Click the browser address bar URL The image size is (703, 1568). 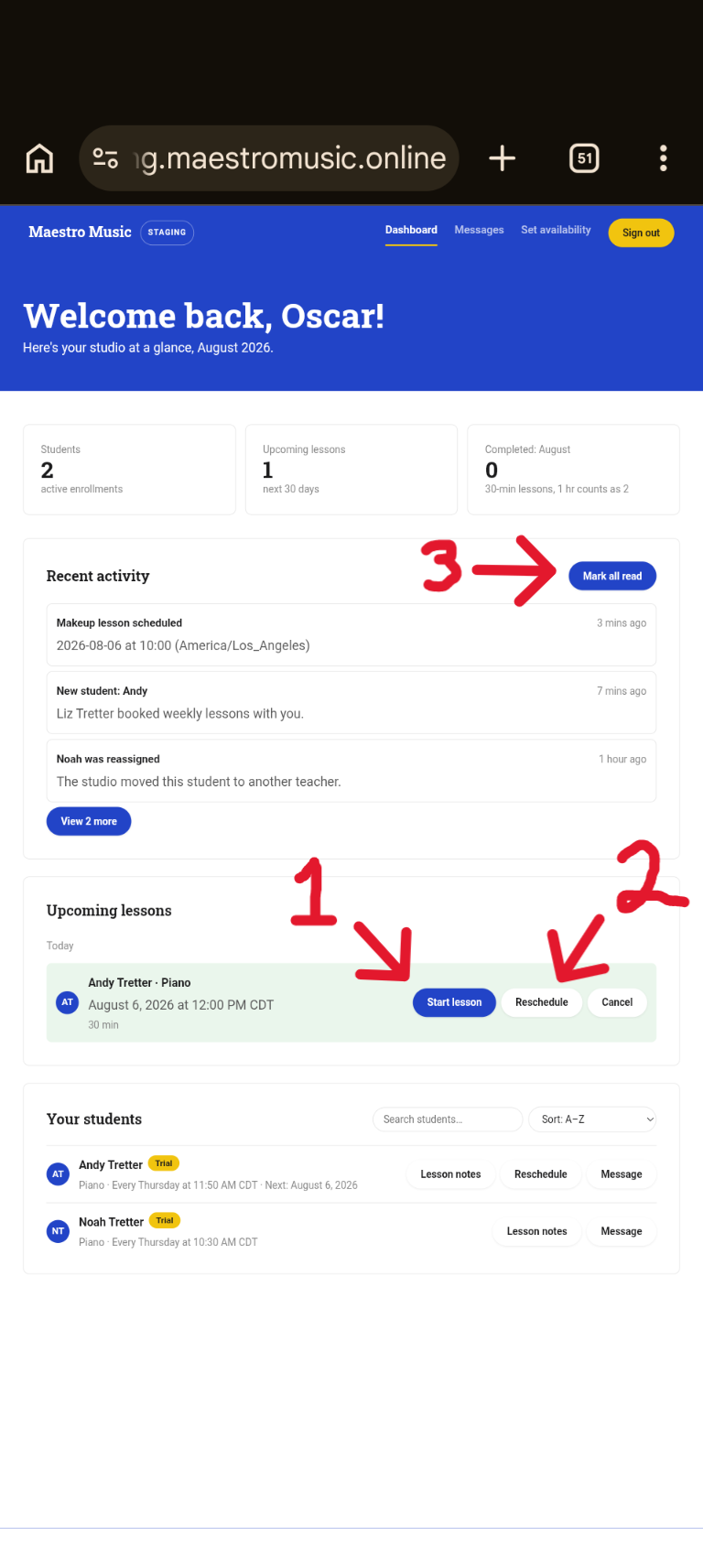(x=291, y=158)
